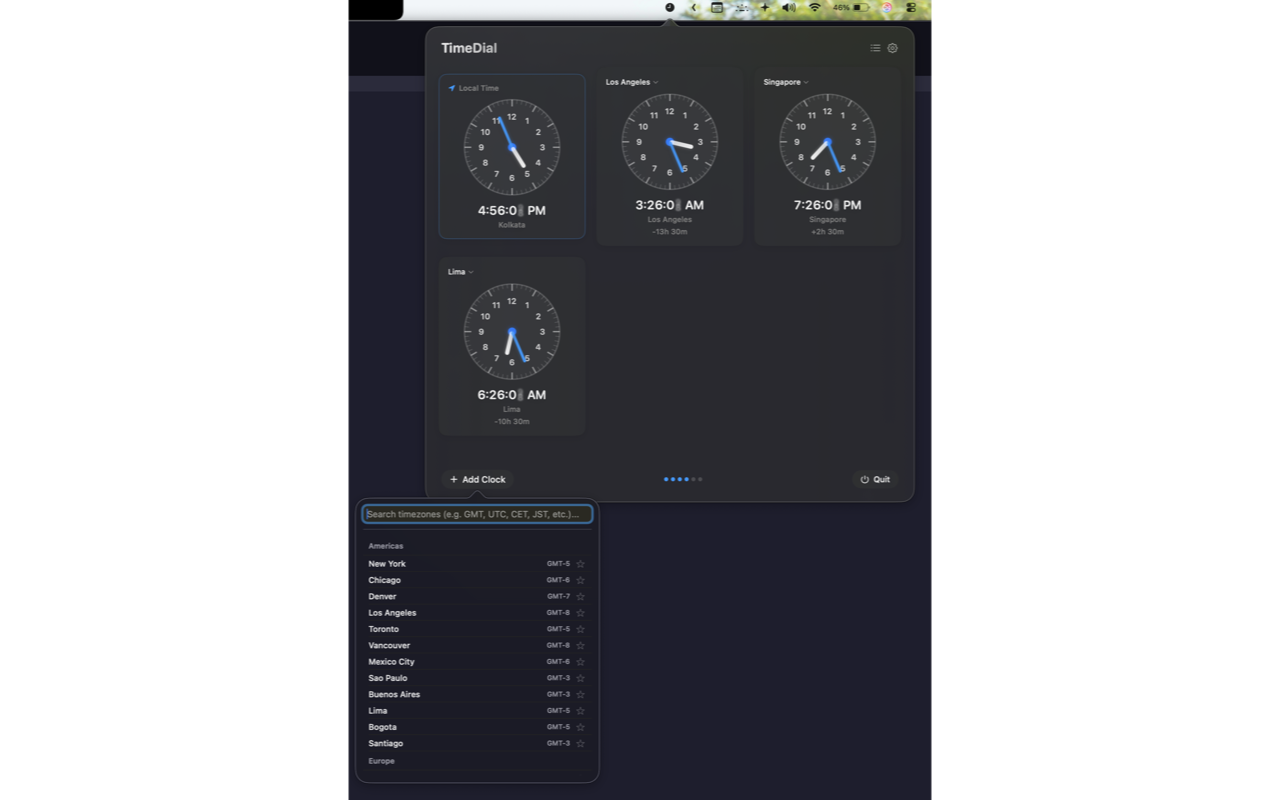Open the TimeDial list view icon
This screenshot has height=800, width=1280.
[875, 48]
